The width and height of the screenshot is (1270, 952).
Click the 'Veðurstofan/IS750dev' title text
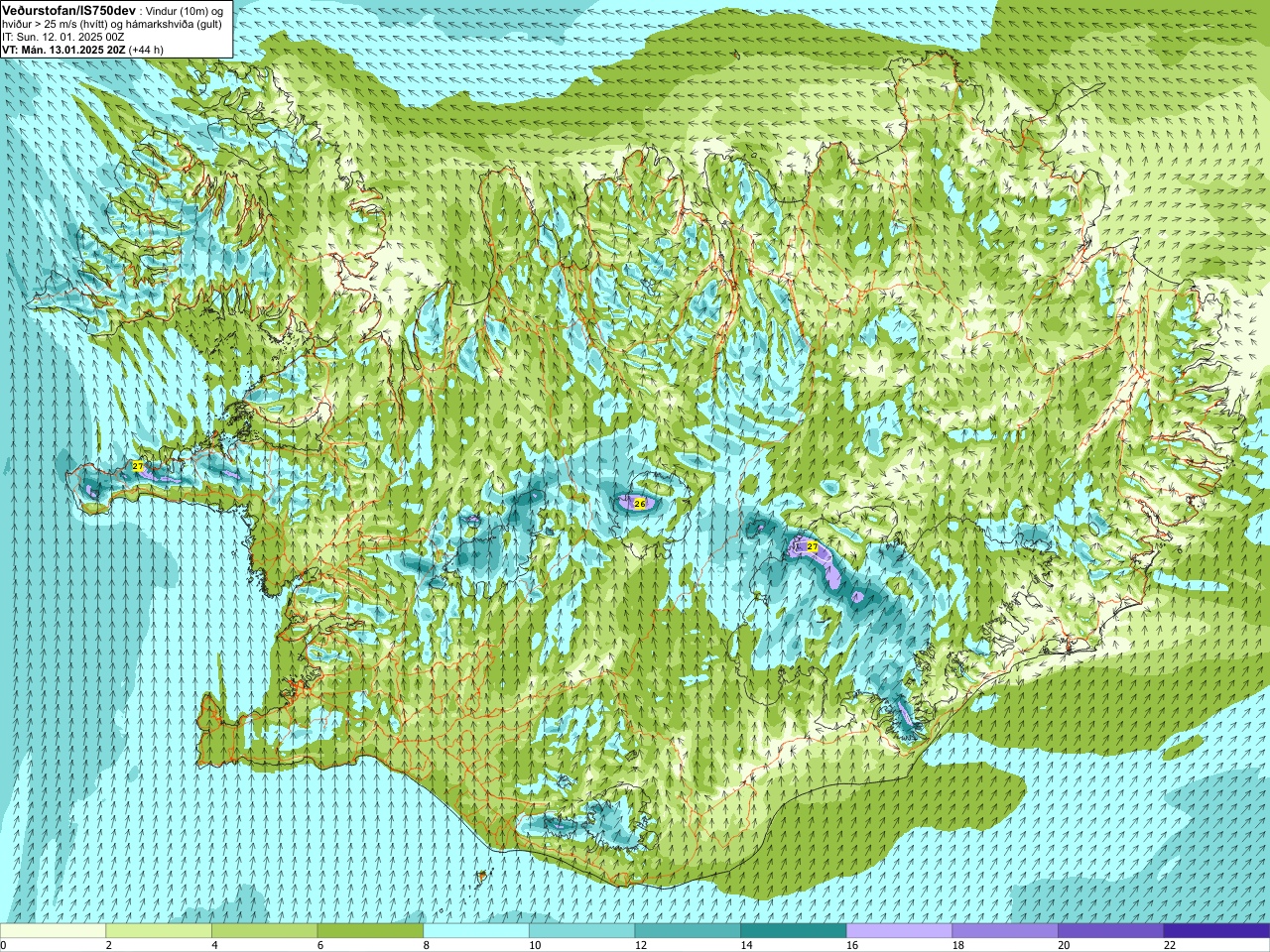tap(68, 9)
